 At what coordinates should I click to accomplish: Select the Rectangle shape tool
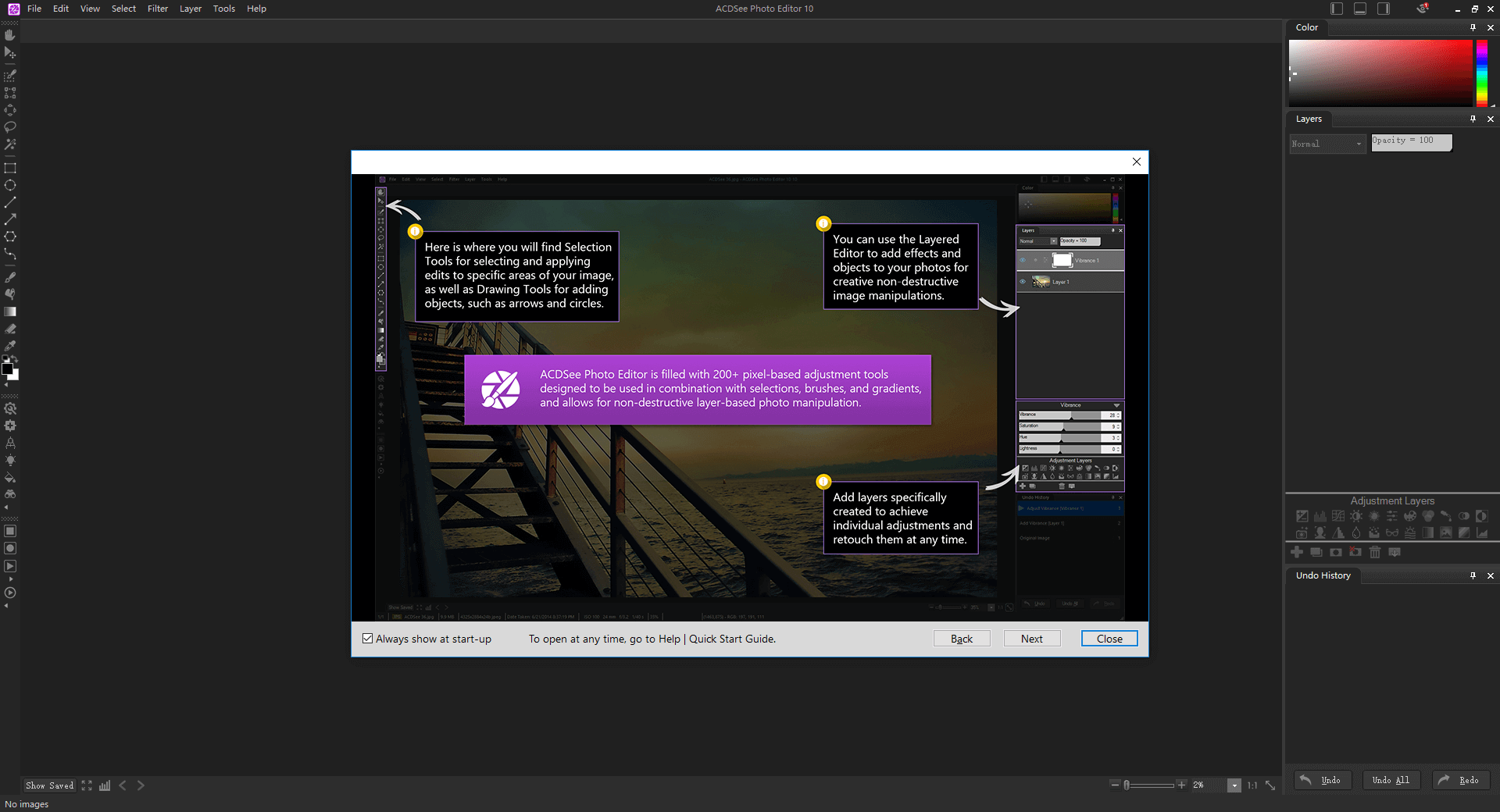tap(10, 168)
